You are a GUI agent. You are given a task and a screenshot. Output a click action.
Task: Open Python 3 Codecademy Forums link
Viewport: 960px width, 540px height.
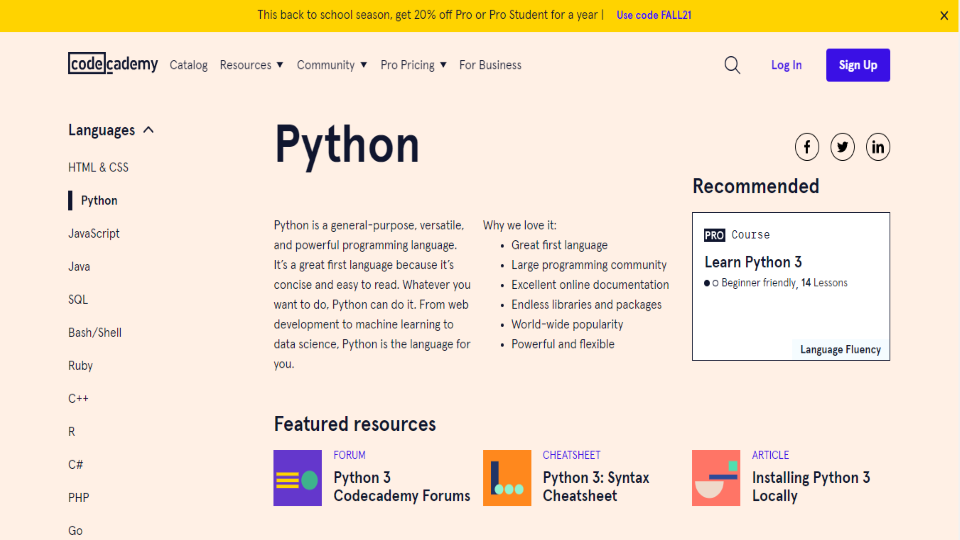pos(402,487)
